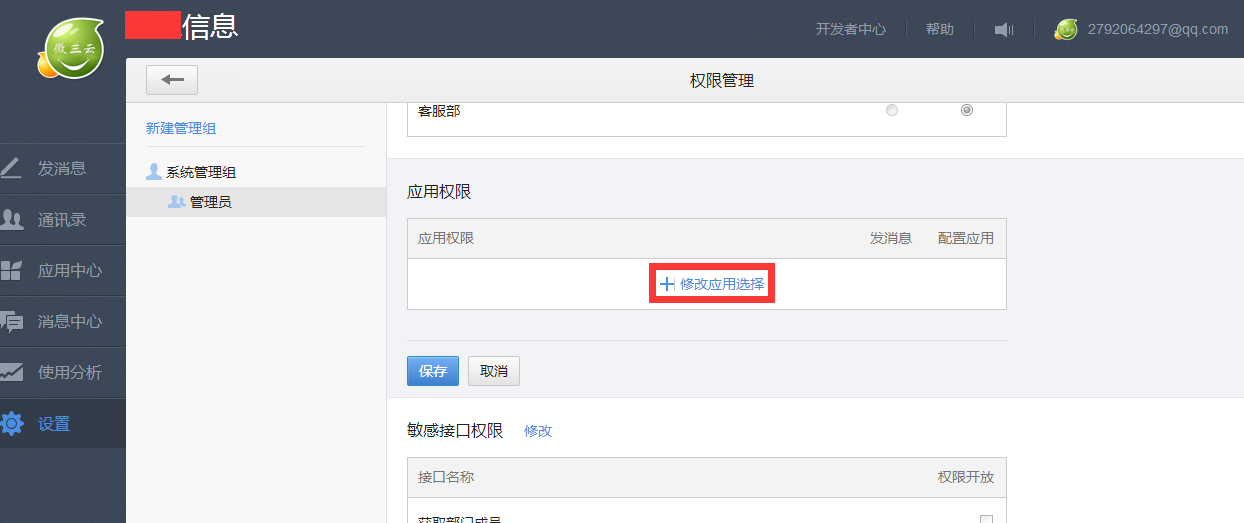This screenshot has width=1244, height=523.
Task: Click the group icon beside 管理员
Action: [176, 201]
